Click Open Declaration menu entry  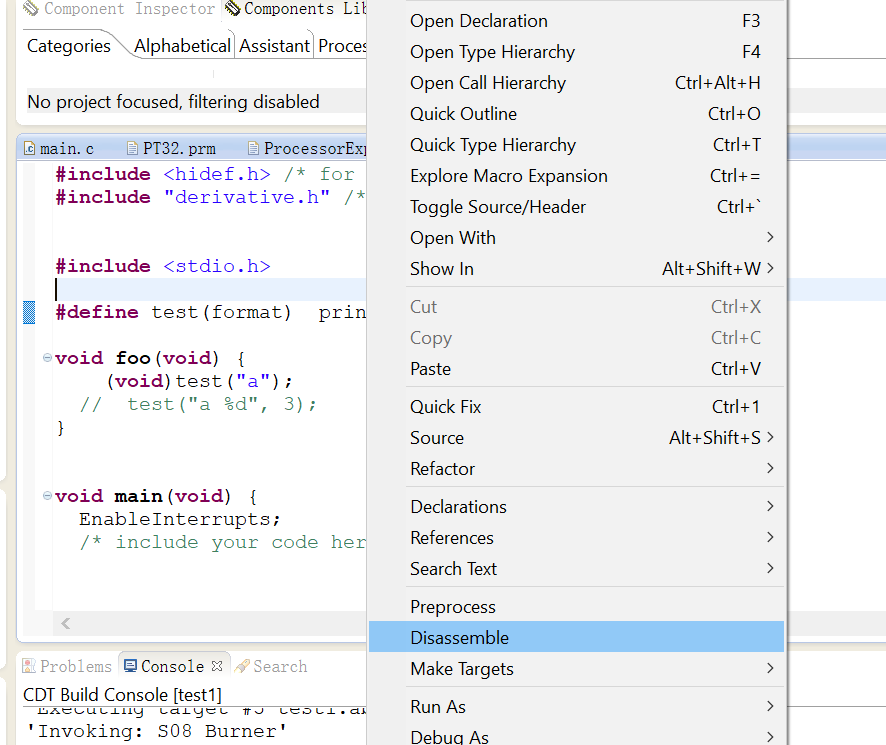[479, 21]
